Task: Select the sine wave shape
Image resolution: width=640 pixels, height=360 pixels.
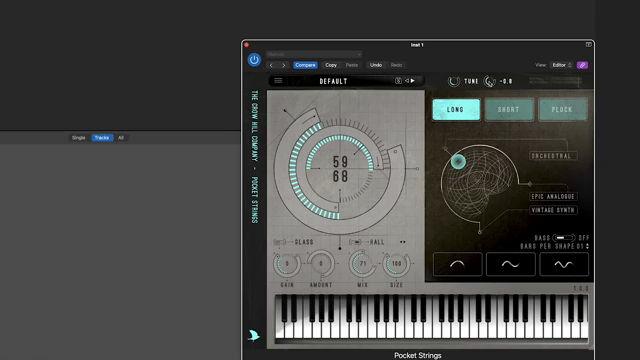Action: pos(511,264)
